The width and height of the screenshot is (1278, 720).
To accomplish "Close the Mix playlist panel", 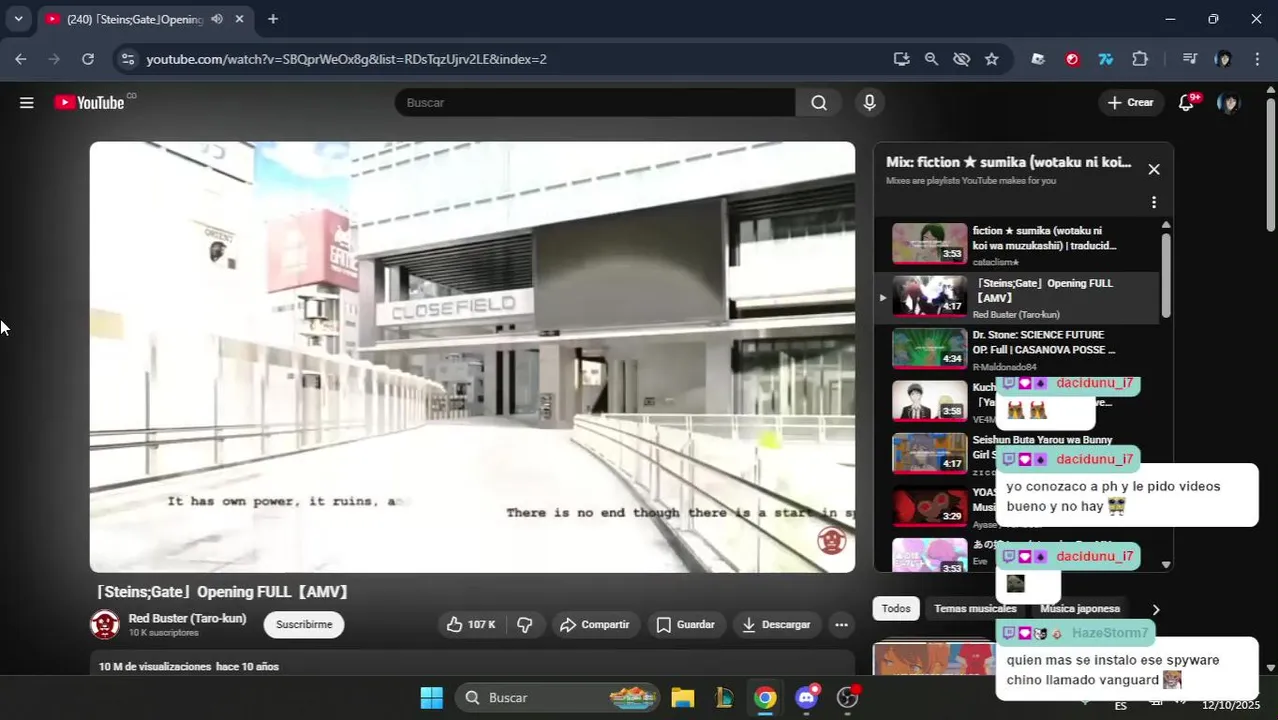I will 1154,169.
